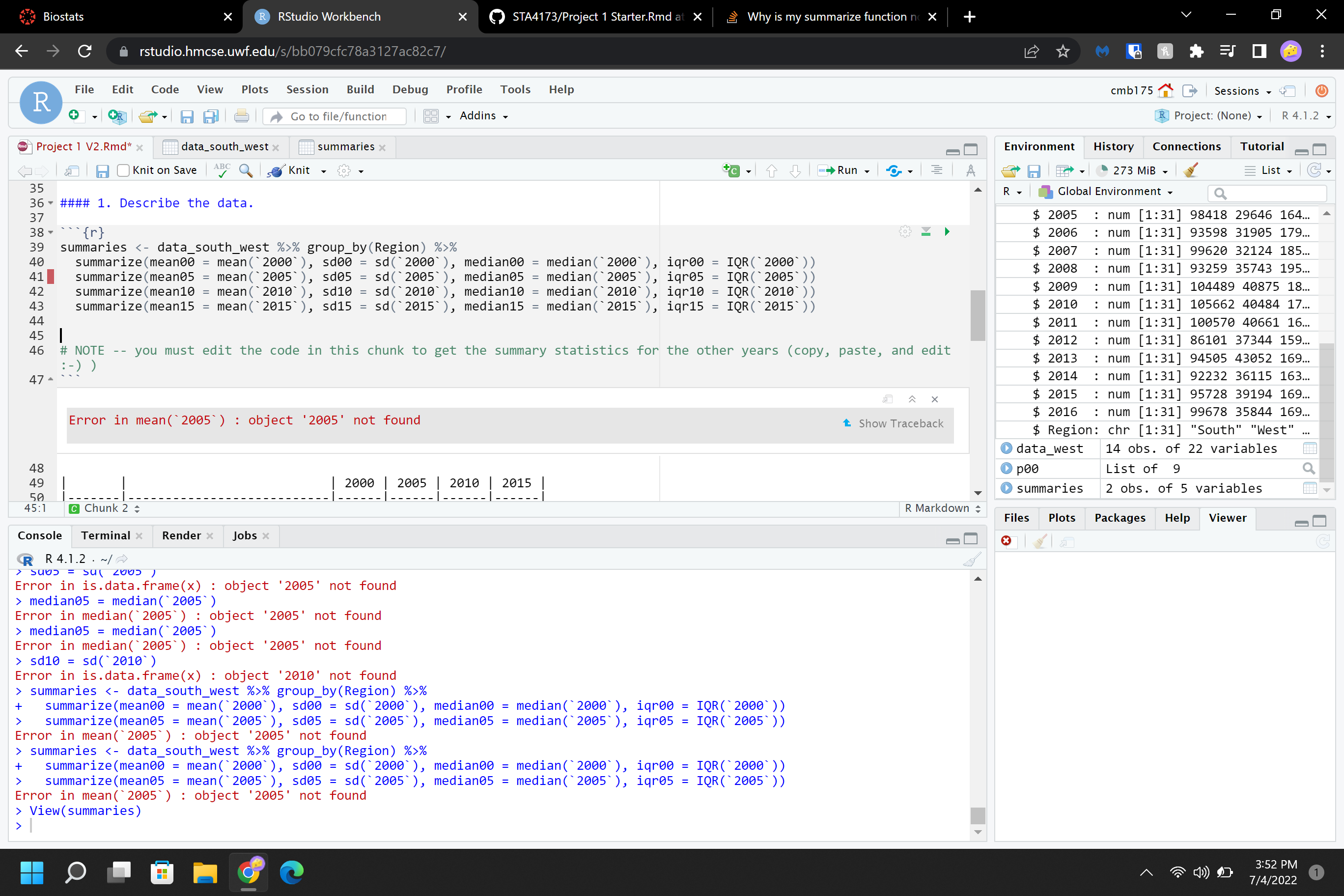This screenshot has width=1344, height=896.
Task: Open the Run dropdown arrow
Action: tap(867, 171)
